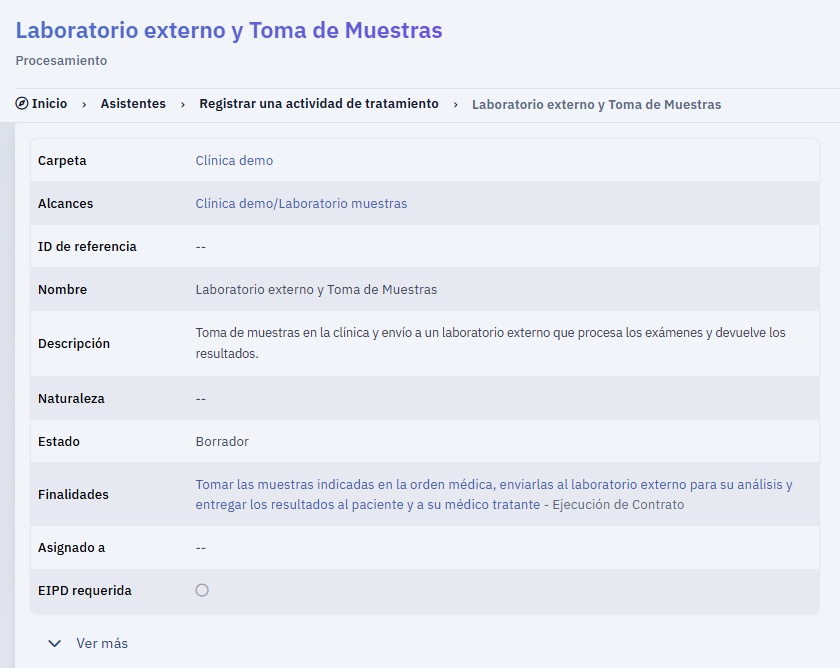Click the Ver más chevron arrow
Image resolution: width=840 pixels, height=668 pixels.
[x=55, y=643]
